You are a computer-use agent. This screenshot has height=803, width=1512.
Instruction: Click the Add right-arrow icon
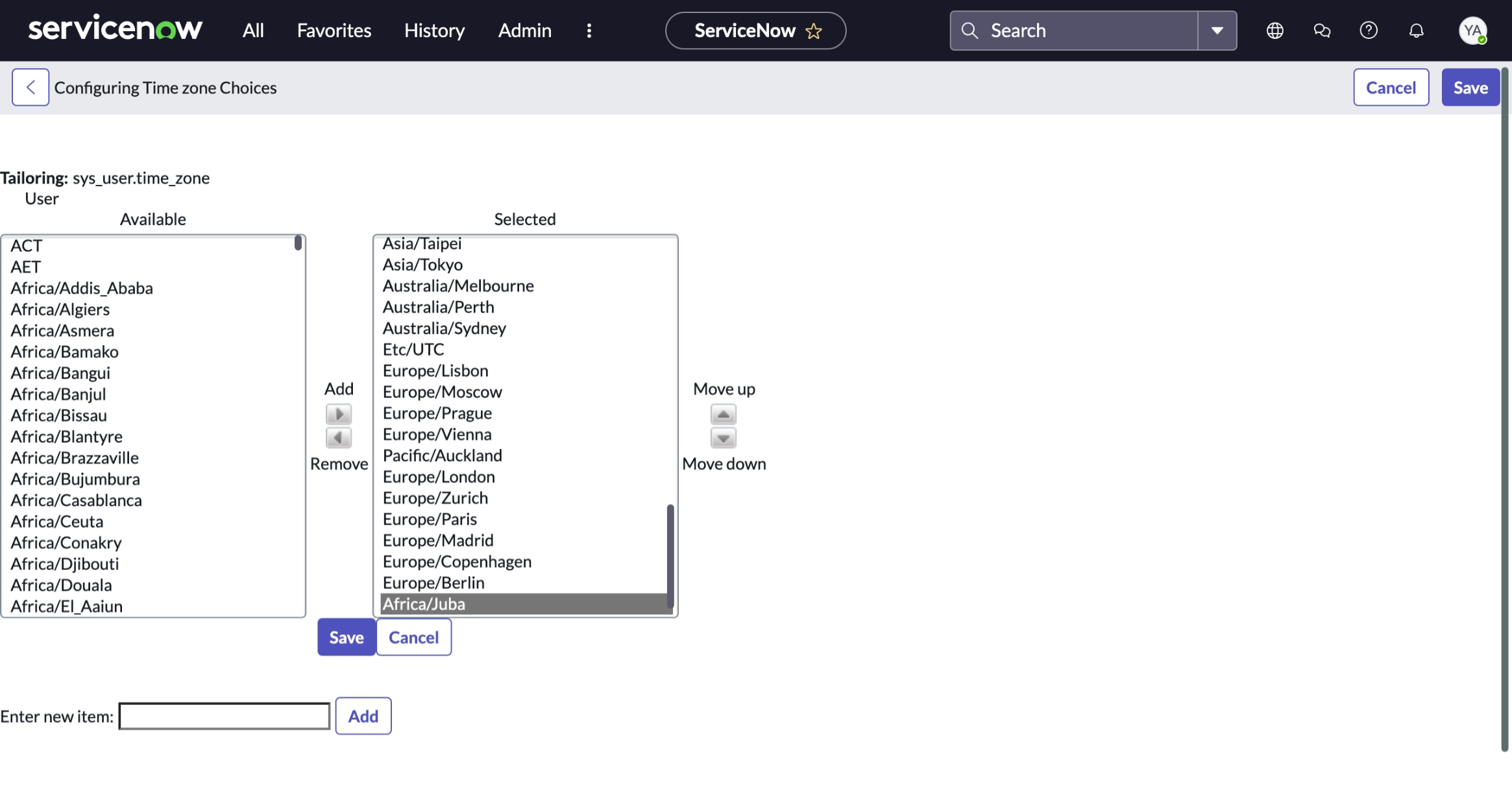(x=339, y=414)
